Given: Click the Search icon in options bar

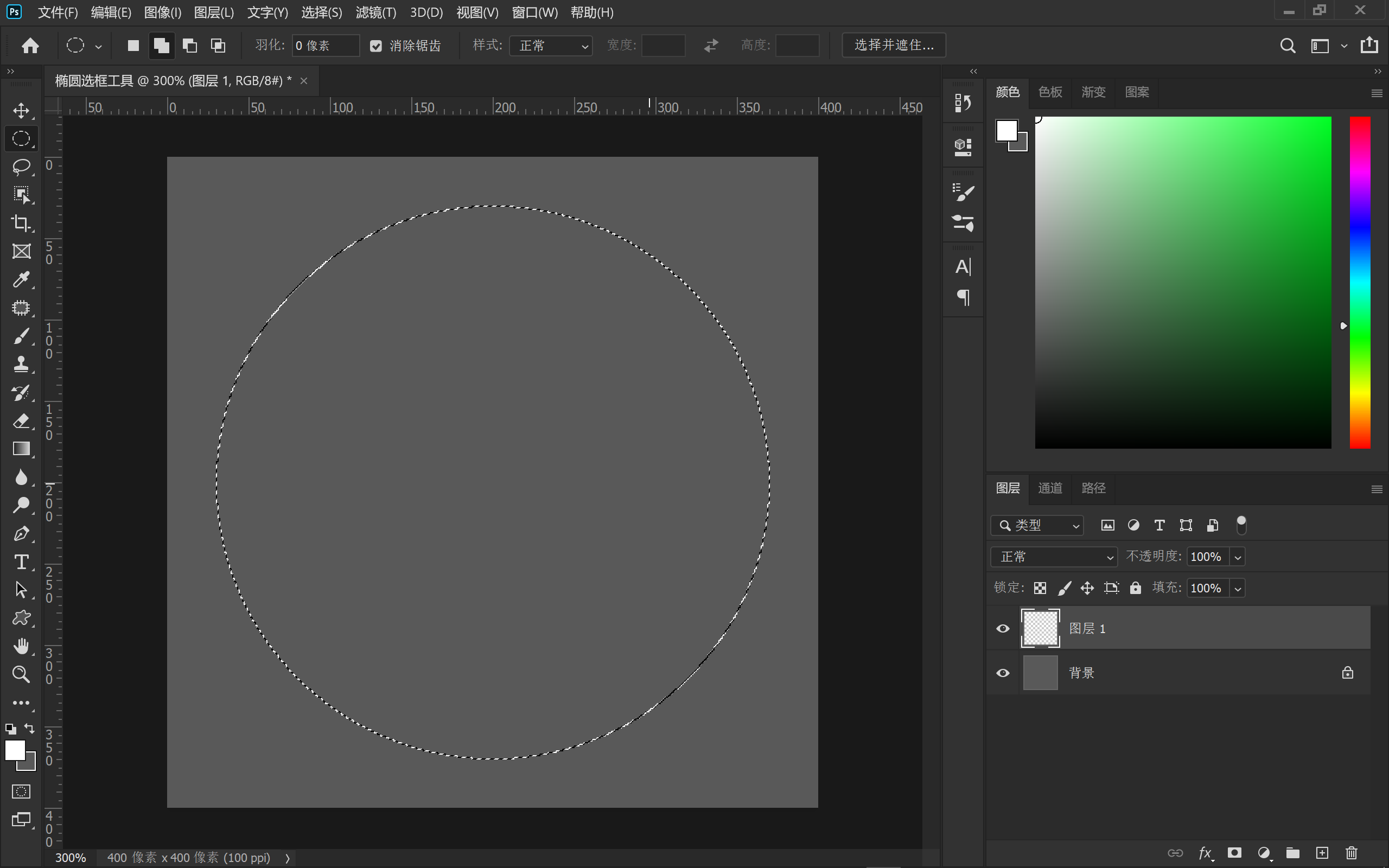Looking at the screenshot, I should click(1288, 46).
